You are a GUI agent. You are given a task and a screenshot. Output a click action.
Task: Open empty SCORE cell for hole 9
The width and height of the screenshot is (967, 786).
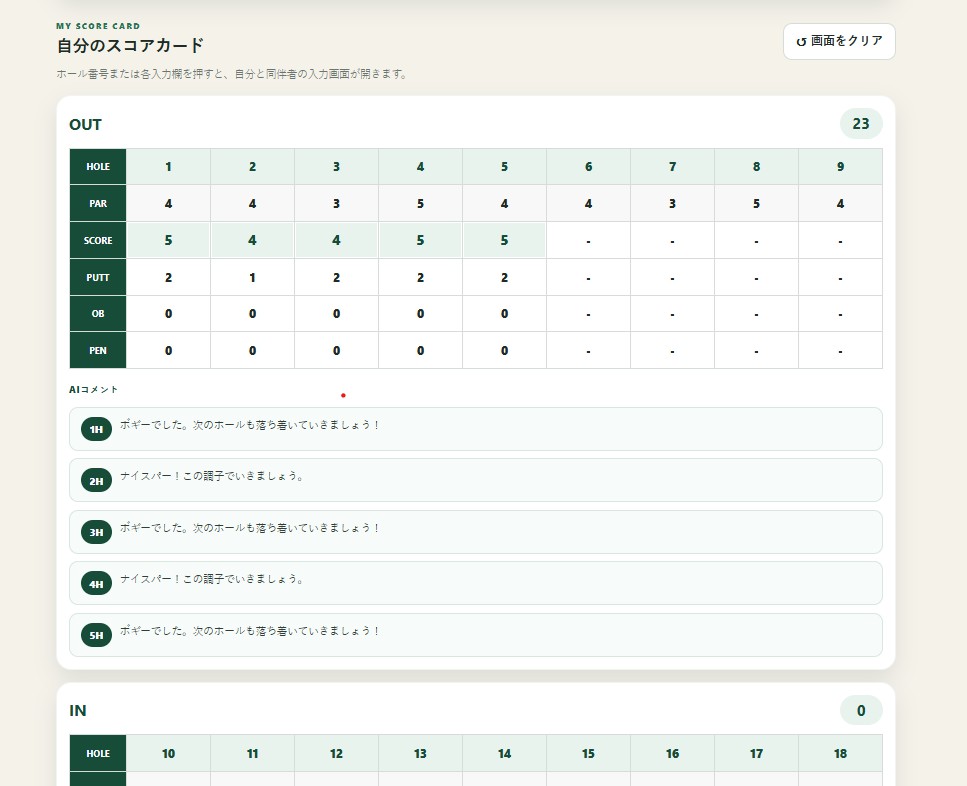point(841,240)
